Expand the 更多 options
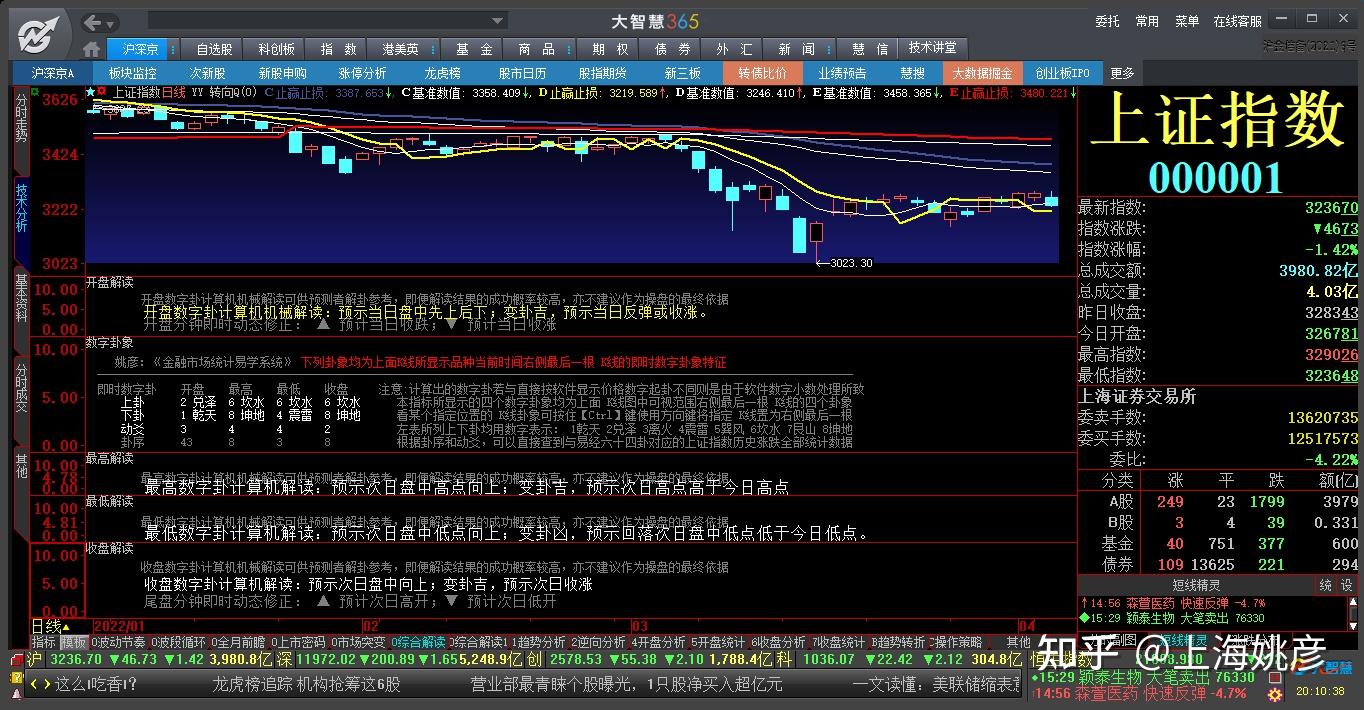Screen dimensions: 1364x710 click(x=1122, y=73)
